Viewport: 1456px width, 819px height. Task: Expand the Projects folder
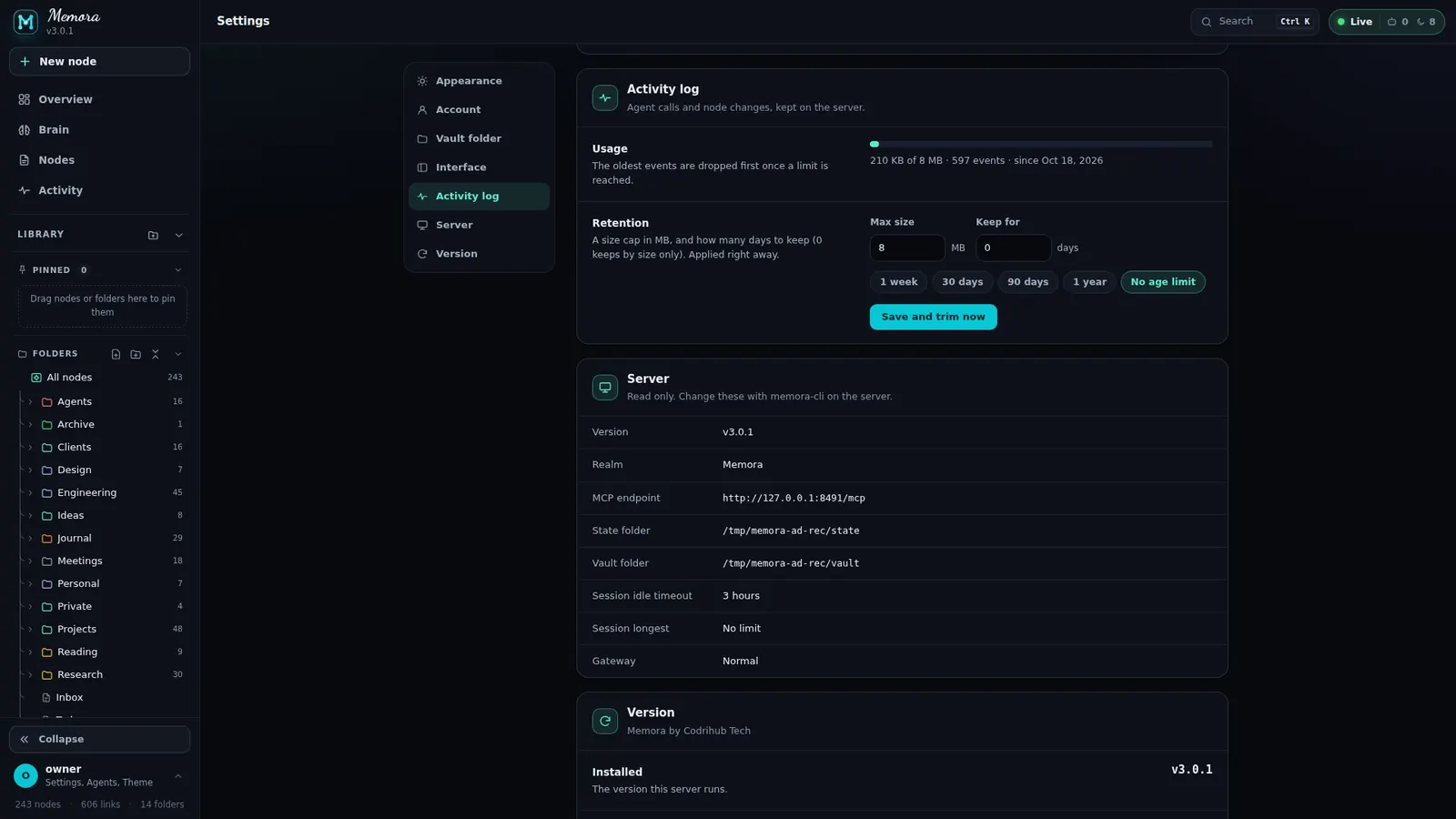click(30, 630)
